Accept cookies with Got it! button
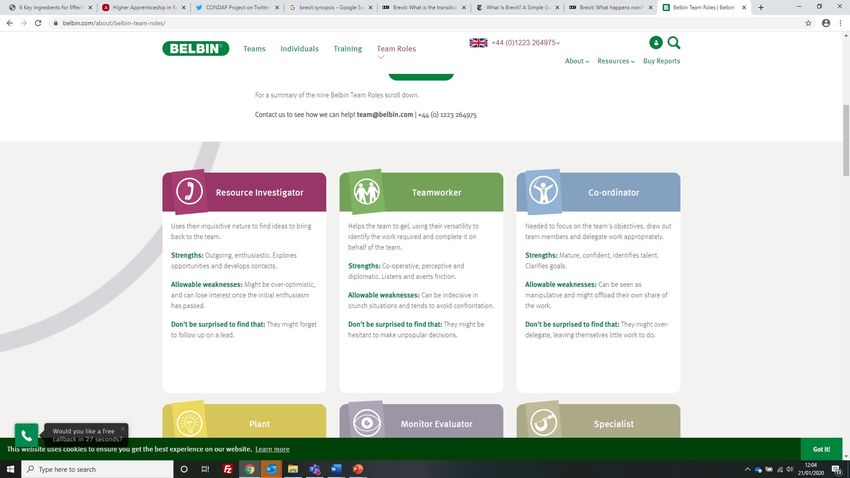Screen dimensions: 850x478 [821, 449]
